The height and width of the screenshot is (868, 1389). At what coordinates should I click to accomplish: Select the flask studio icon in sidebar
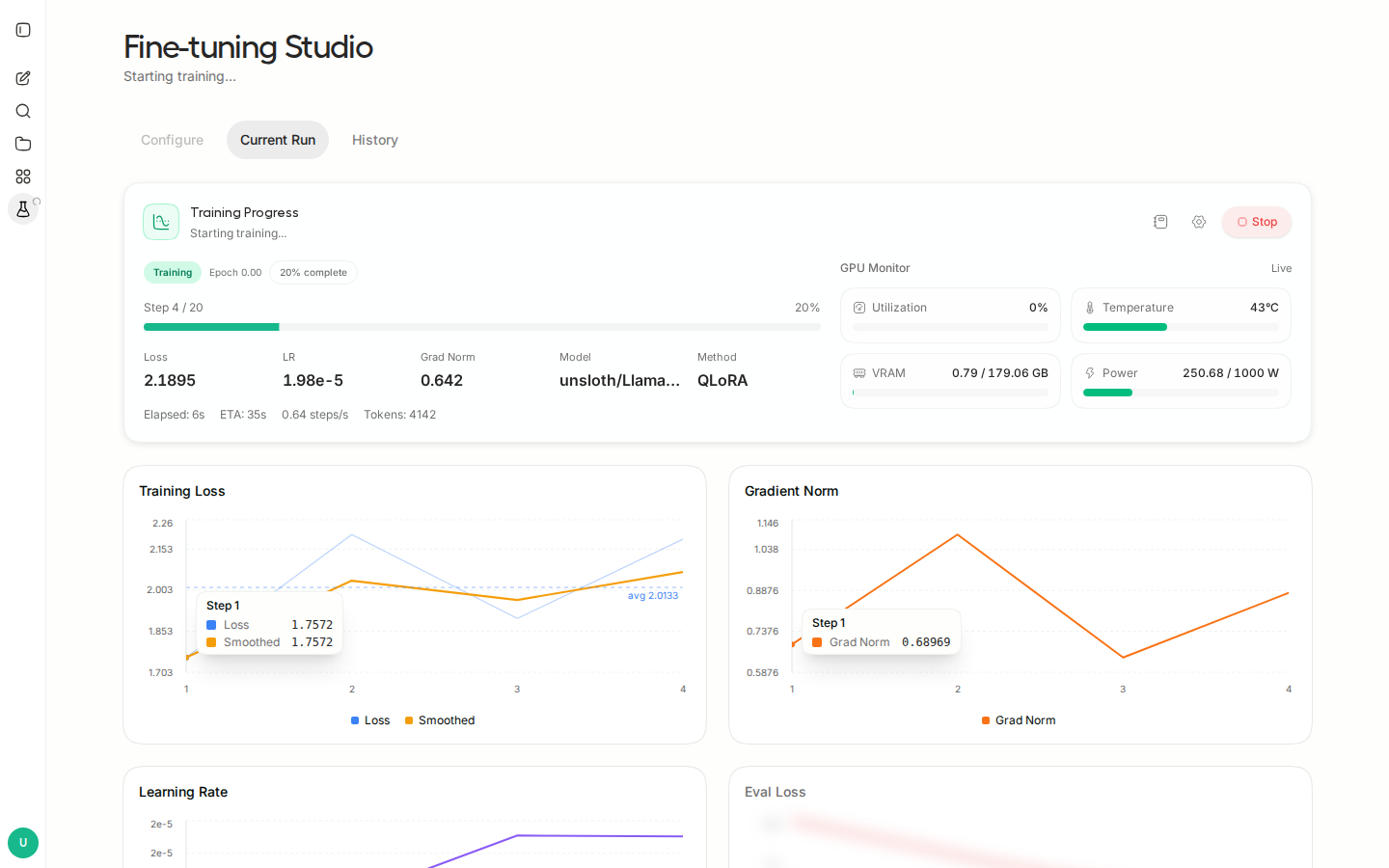(23, 208)
